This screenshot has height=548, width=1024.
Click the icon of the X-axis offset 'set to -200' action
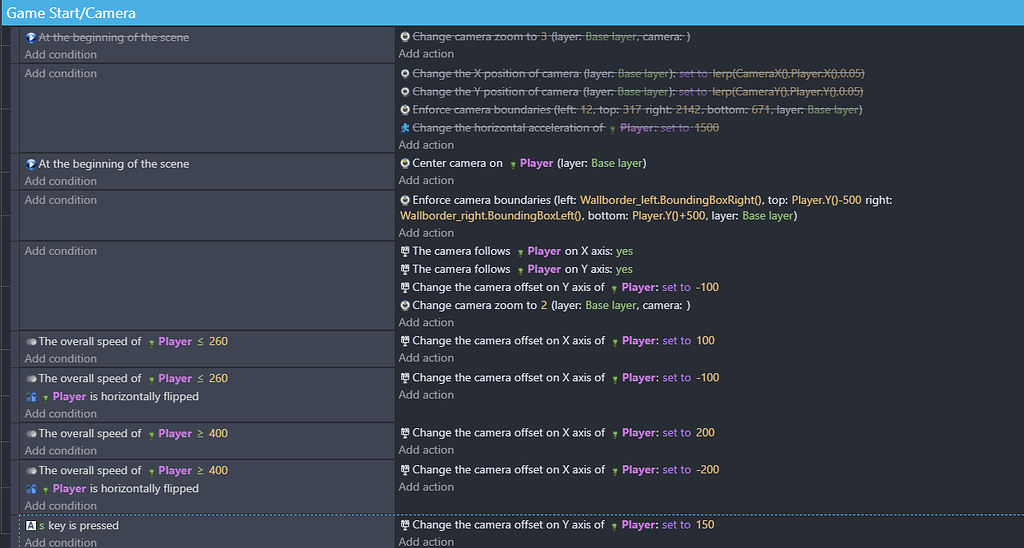pyautogui.click(x=405, y=470)
